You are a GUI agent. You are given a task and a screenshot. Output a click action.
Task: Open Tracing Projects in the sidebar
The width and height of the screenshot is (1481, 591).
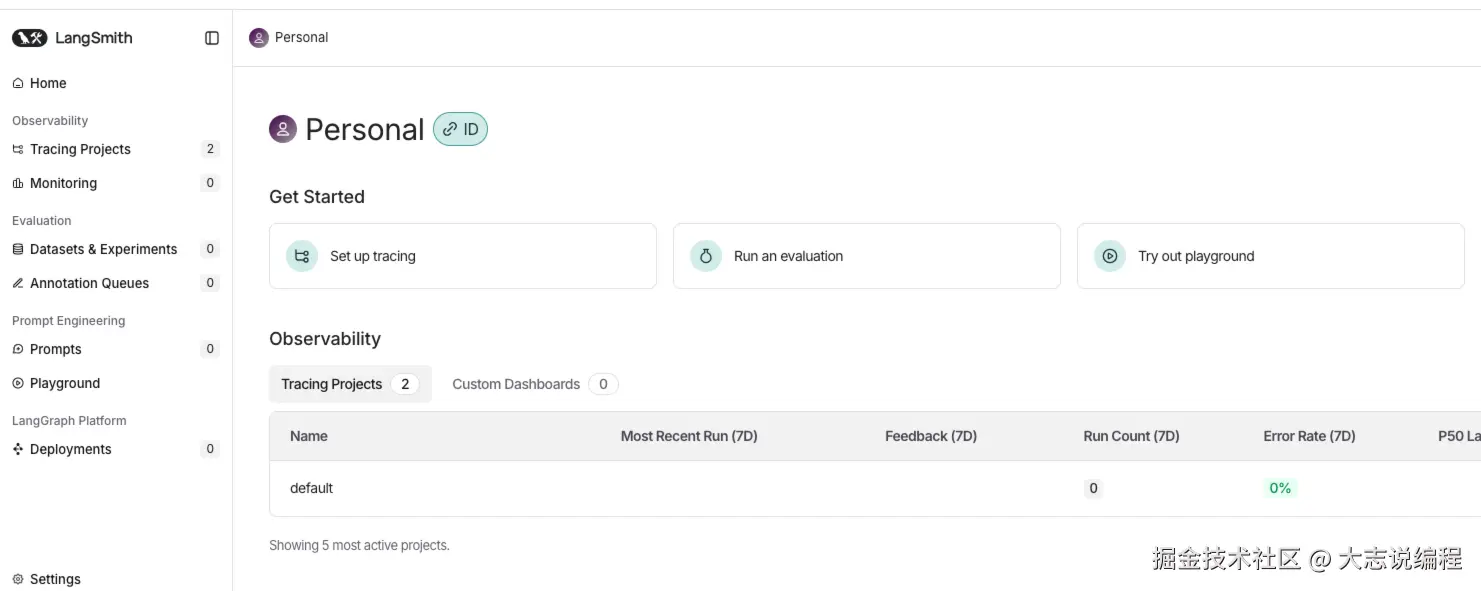[x=80, y=149]
